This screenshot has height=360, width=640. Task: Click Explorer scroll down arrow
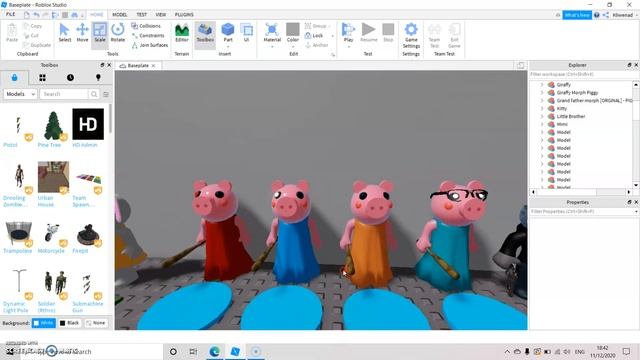636,185
